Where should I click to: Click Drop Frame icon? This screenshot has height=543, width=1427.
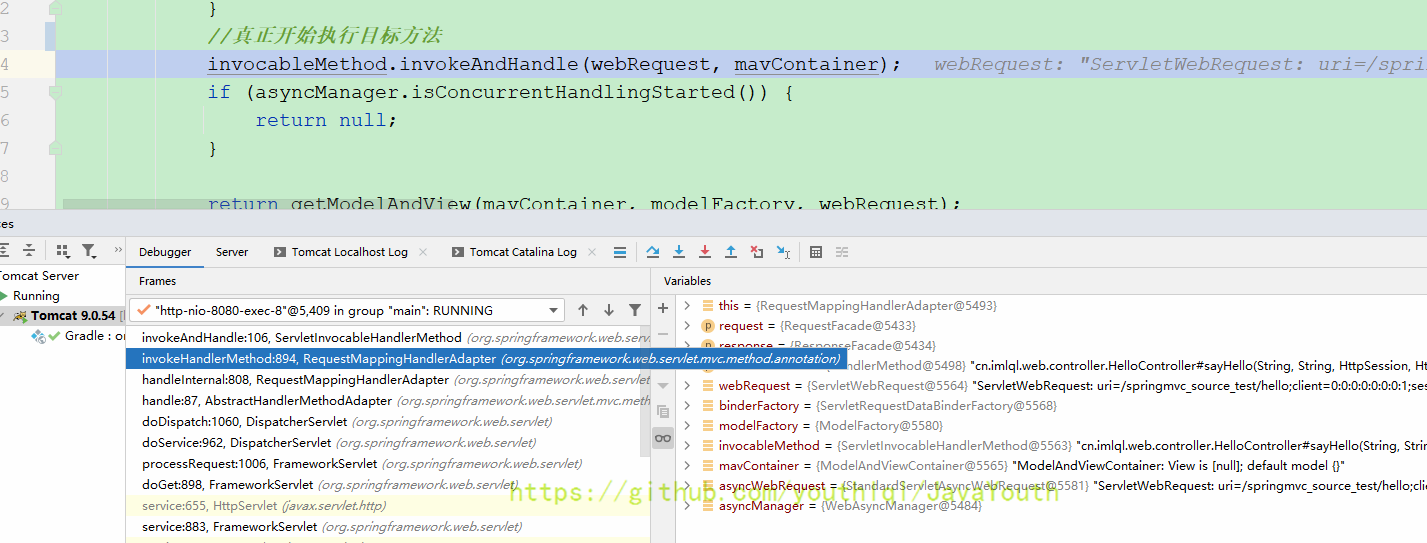click(757, 252)
